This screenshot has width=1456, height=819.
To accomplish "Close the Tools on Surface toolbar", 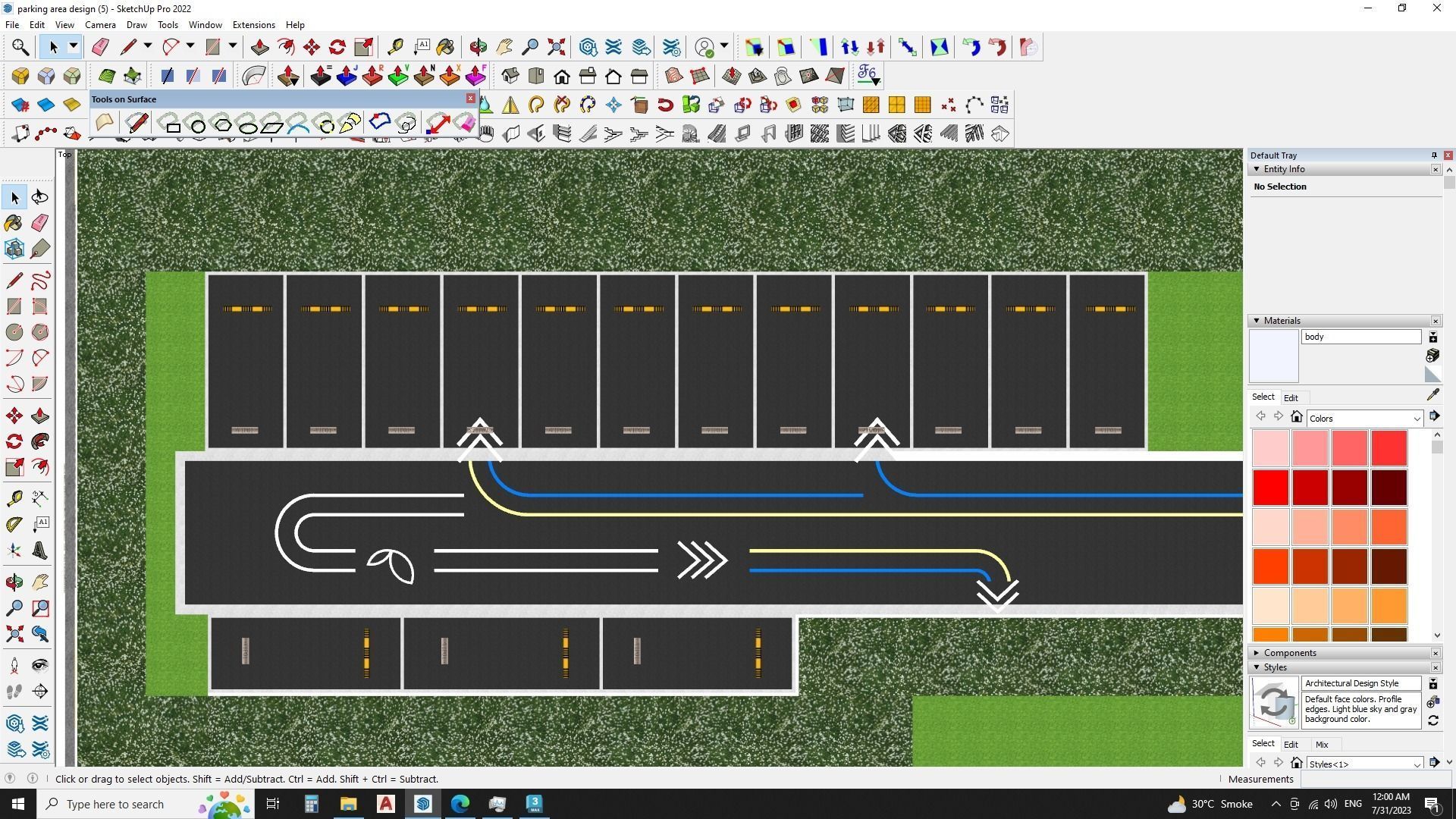I will click(470, 99).
